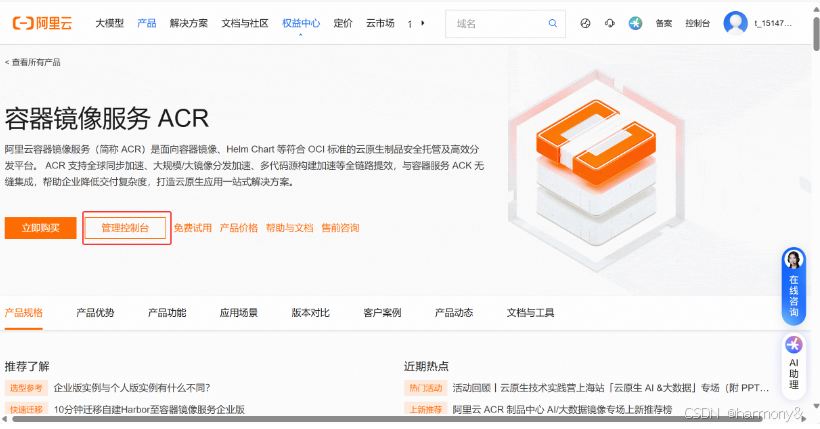This screenshot has width=820, height=429.
Task: Click the account name t_15147
Action: point(772,23)
